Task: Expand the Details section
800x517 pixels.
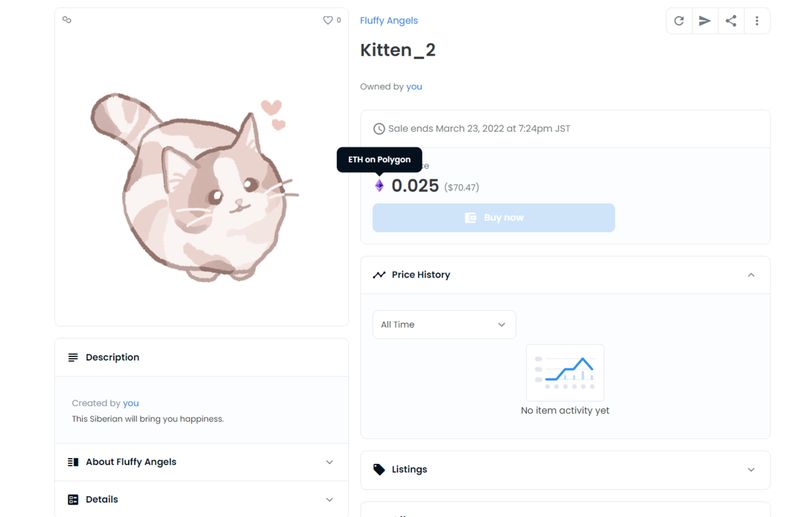Action: click(x=329, y=499)
